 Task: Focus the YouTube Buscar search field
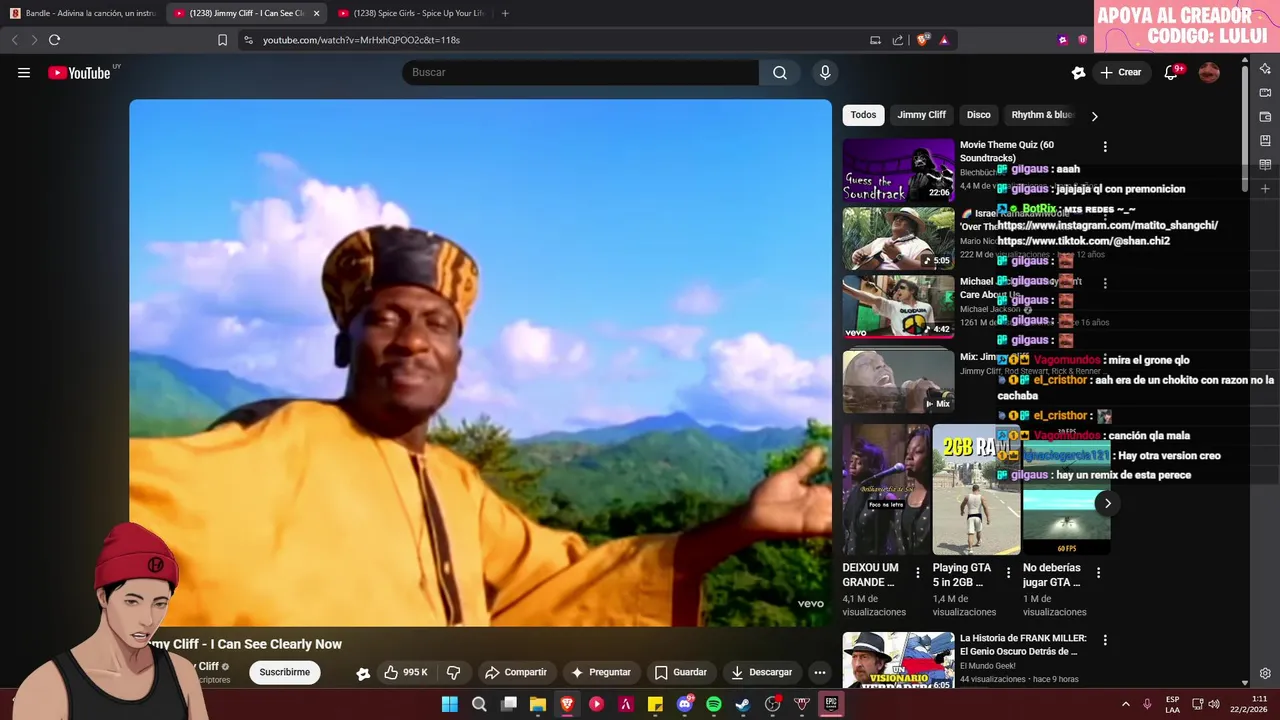[581, 72]
